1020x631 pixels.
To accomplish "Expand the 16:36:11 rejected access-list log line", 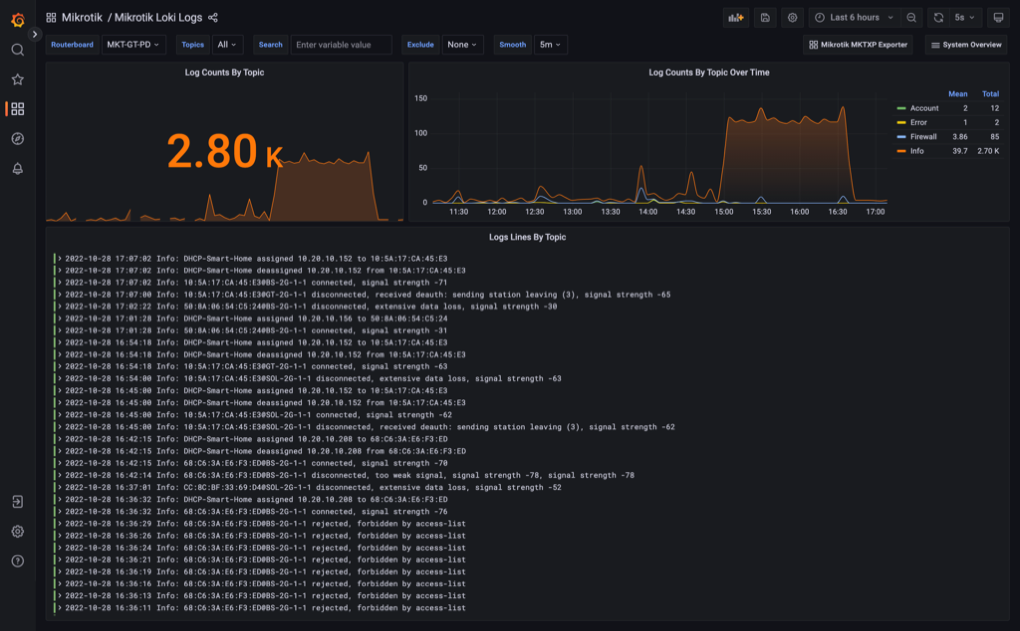I will pos(59,608).
